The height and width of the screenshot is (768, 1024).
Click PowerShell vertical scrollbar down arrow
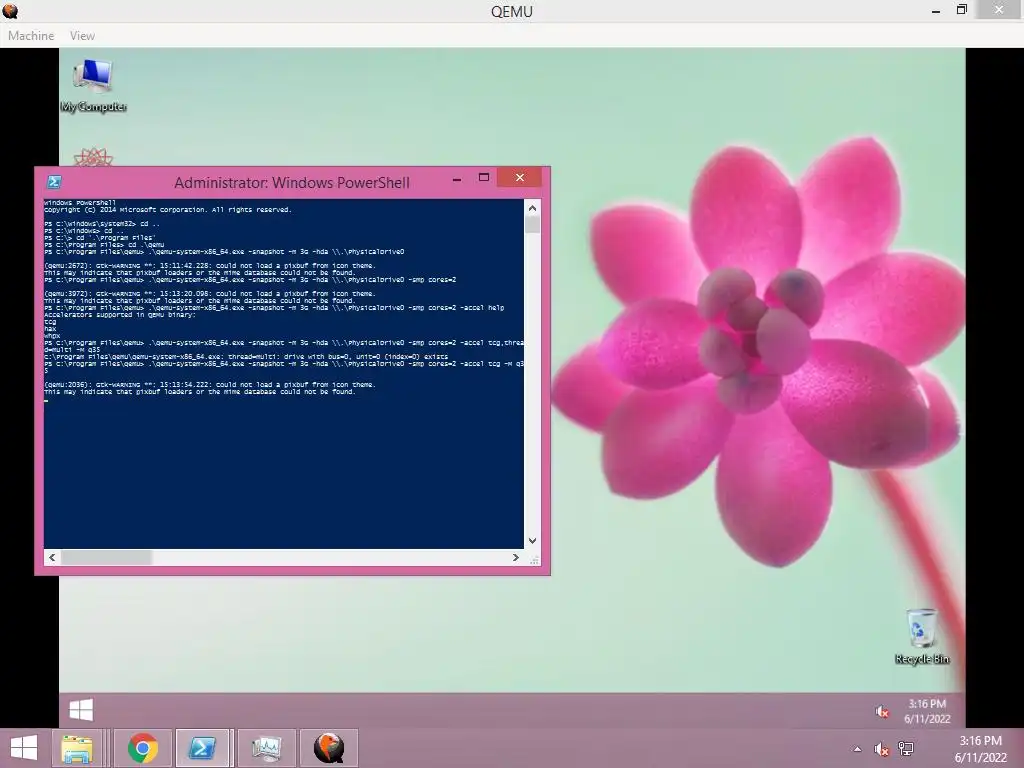(532, 541)
